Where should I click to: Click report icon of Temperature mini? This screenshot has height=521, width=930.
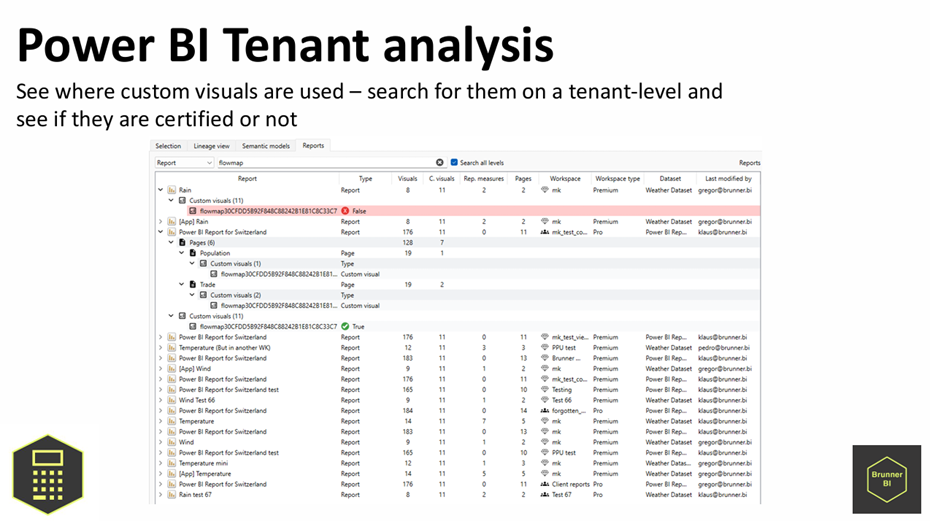coord(171,463)
